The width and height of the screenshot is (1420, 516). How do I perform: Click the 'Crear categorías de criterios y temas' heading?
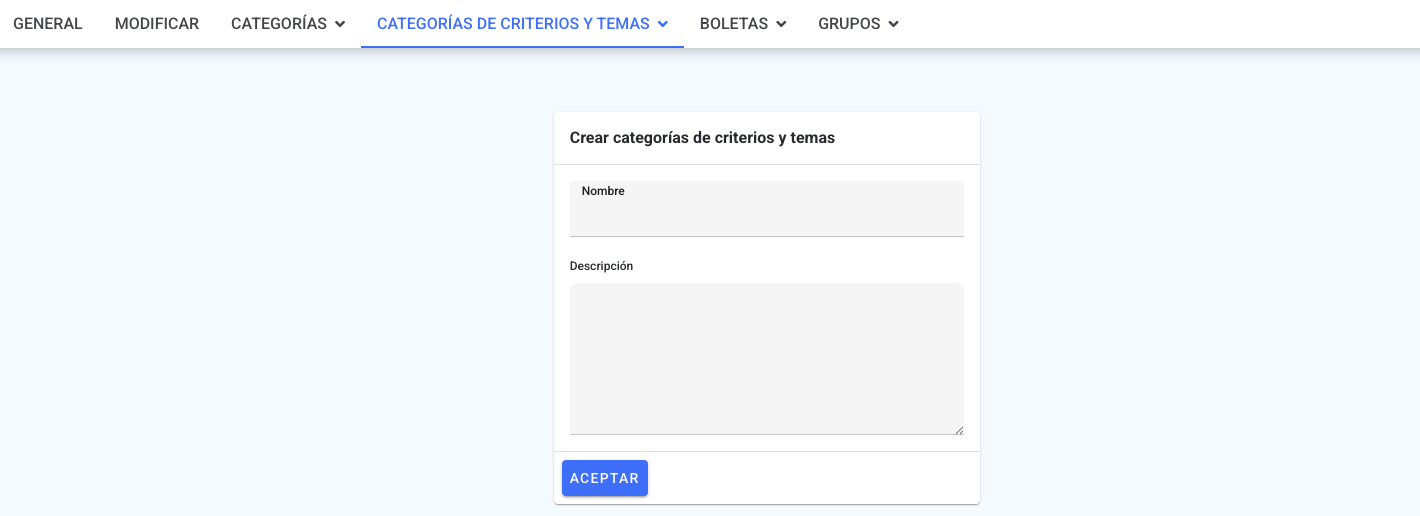click(x=702, y=138)
